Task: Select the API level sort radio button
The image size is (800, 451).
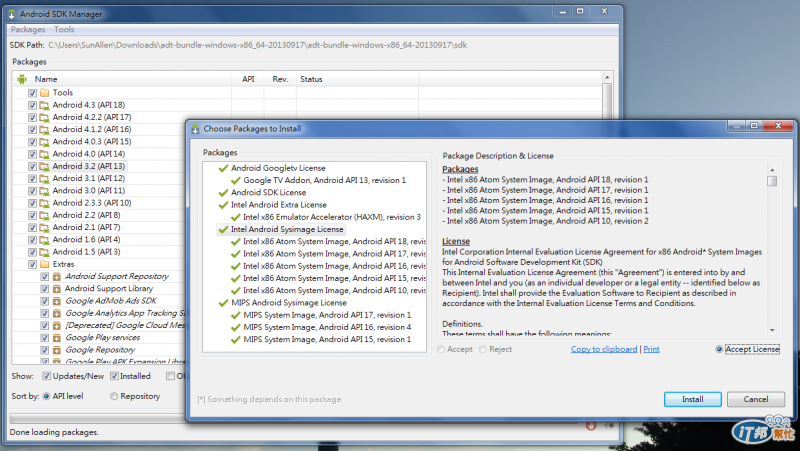Action: tap(46, 396)
